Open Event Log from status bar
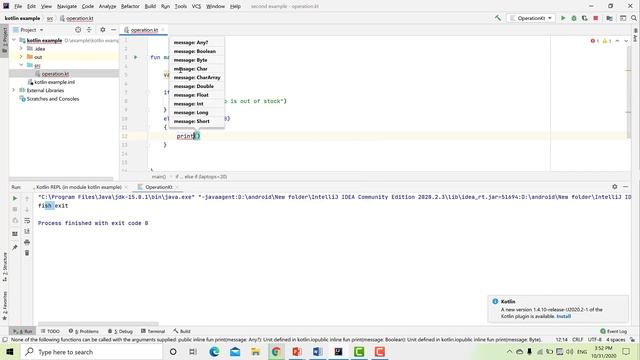Viewport: 640px width, 360px height. click(x=613, y=331)
